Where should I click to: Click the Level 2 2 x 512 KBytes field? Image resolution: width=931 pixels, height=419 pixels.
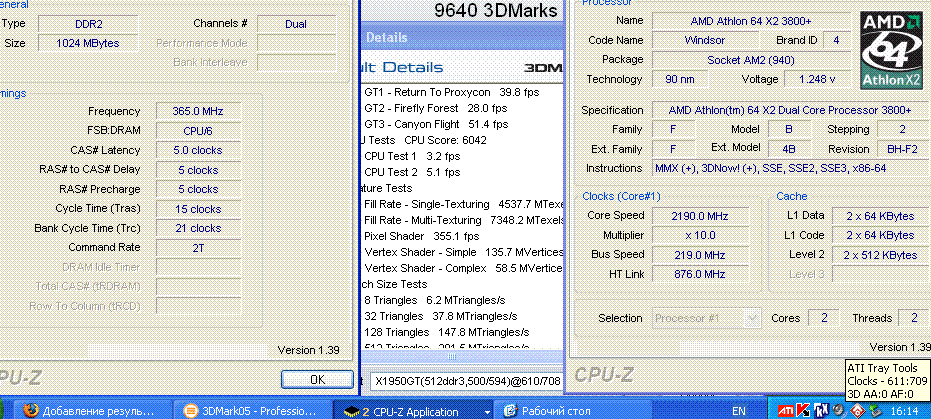tap(880, 255)
